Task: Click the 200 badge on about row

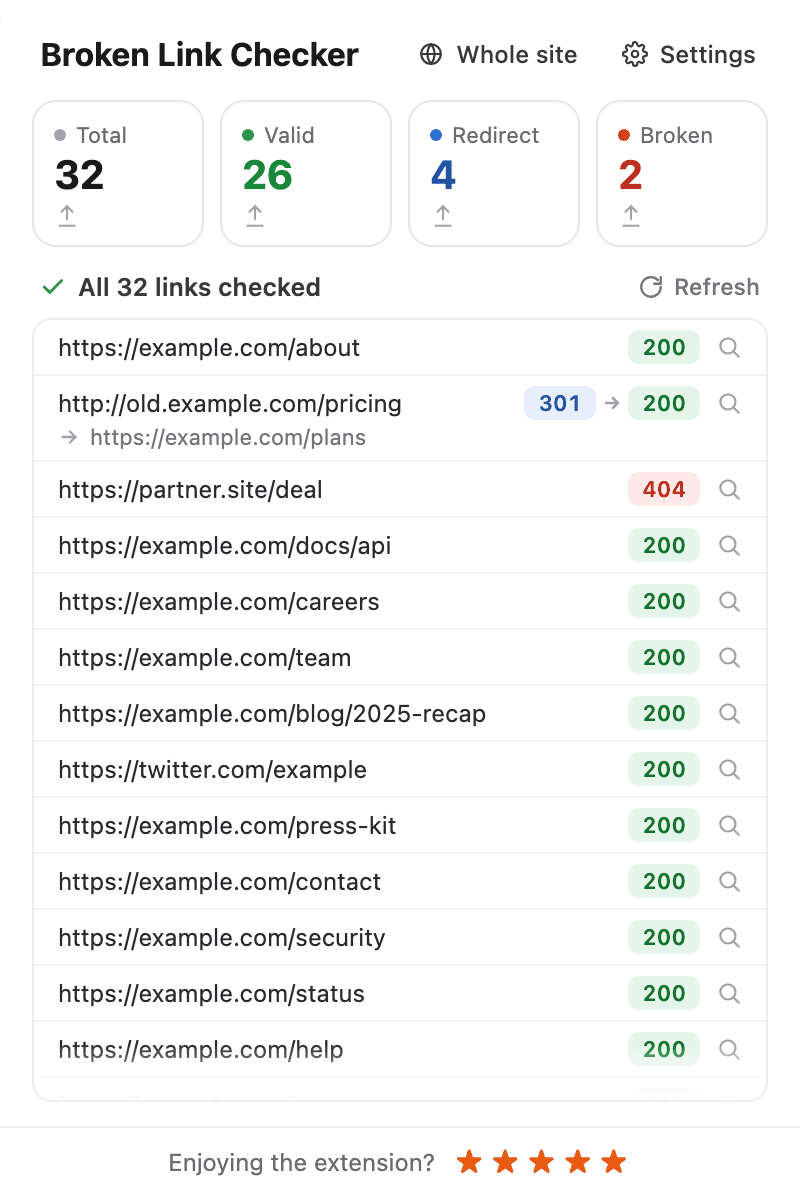Action: (x=664, y=348)
